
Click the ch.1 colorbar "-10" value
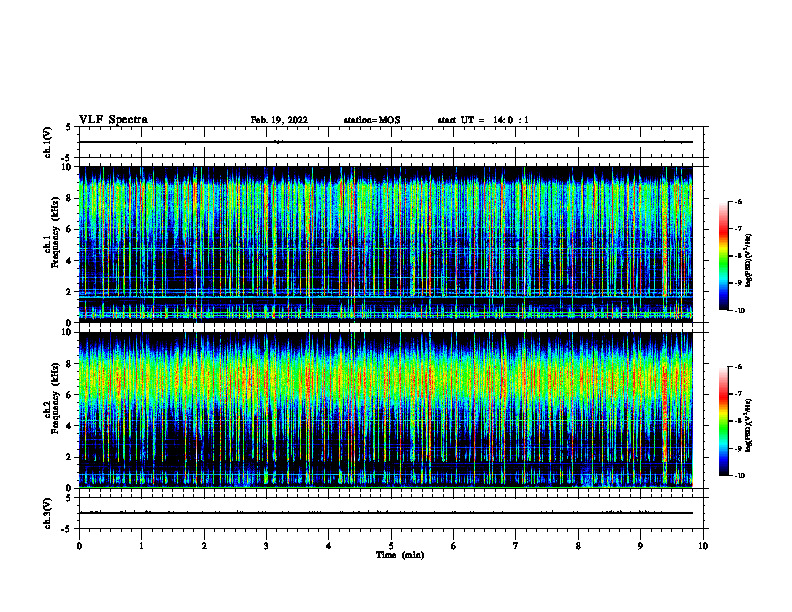(x=740, y=311)
